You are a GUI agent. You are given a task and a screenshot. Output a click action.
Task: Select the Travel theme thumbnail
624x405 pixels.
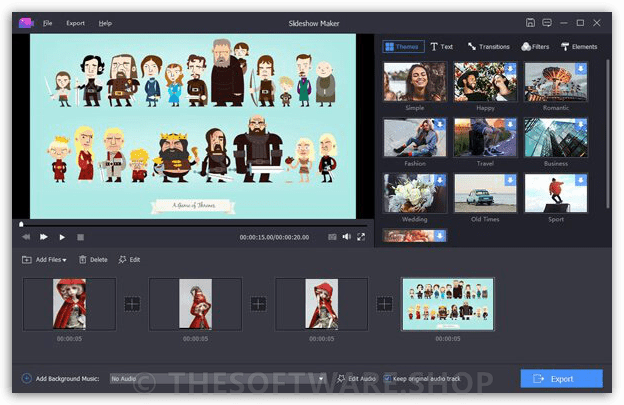485,137
